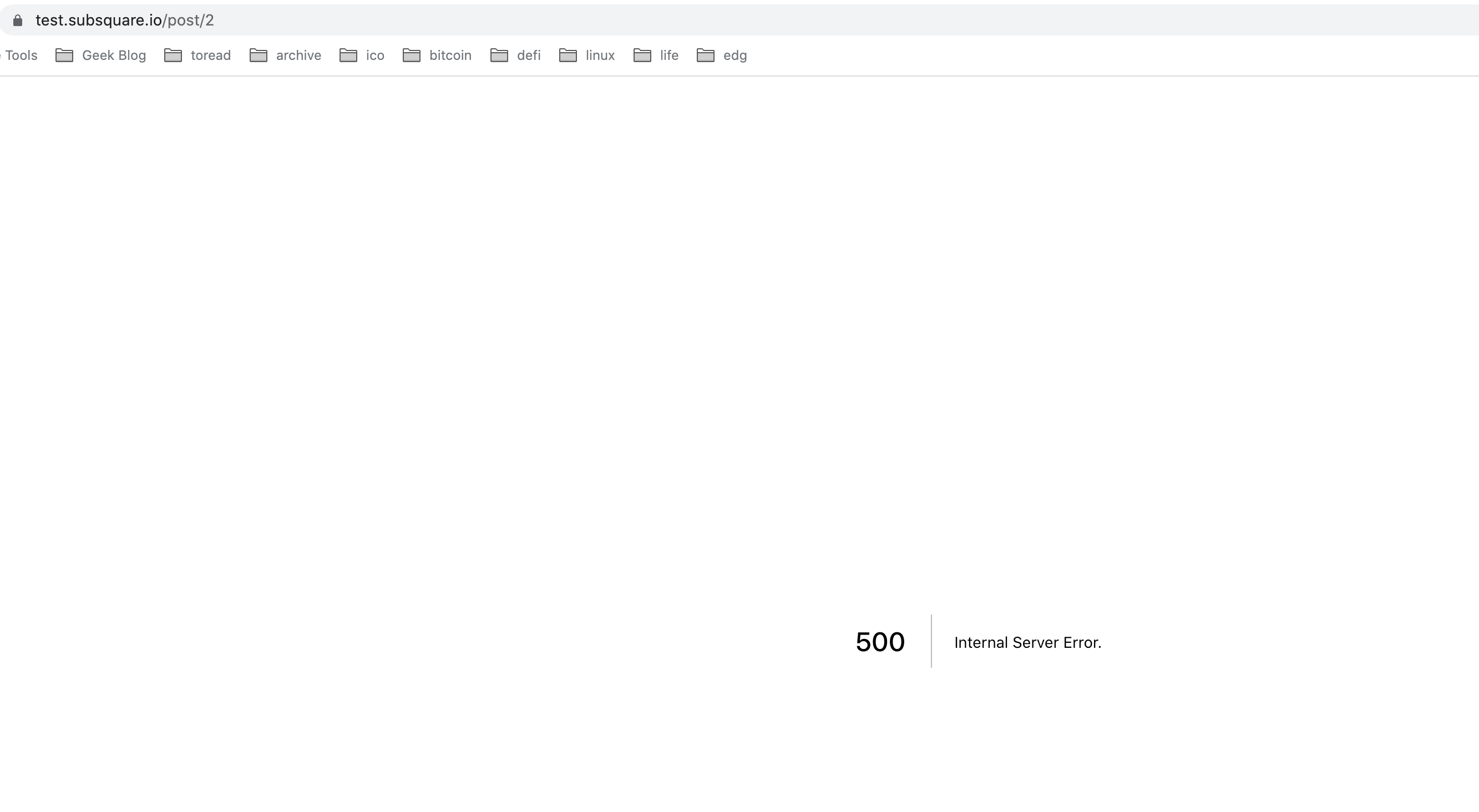Click the Internal Server Error message
Image resolution: width=1479 pixels, height=812 pixels.
1027,642
